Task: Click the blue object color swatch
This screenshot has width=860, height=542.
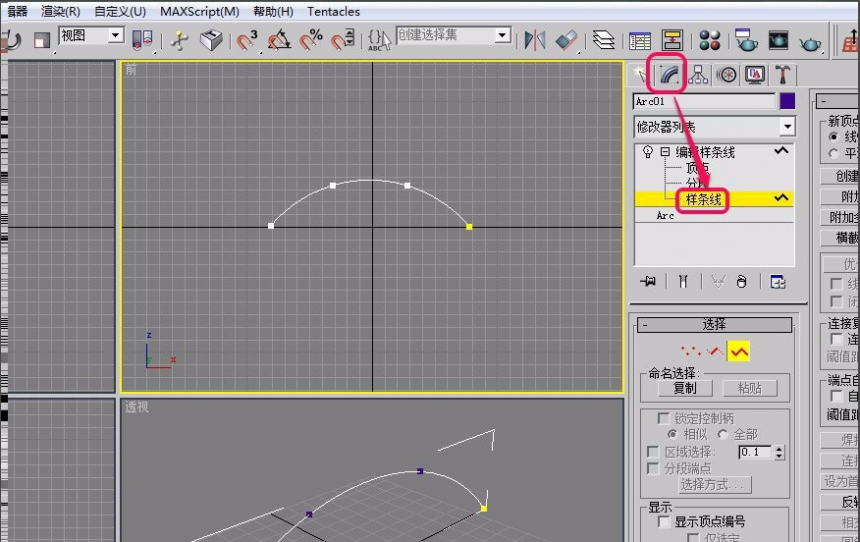Action: 787,101
